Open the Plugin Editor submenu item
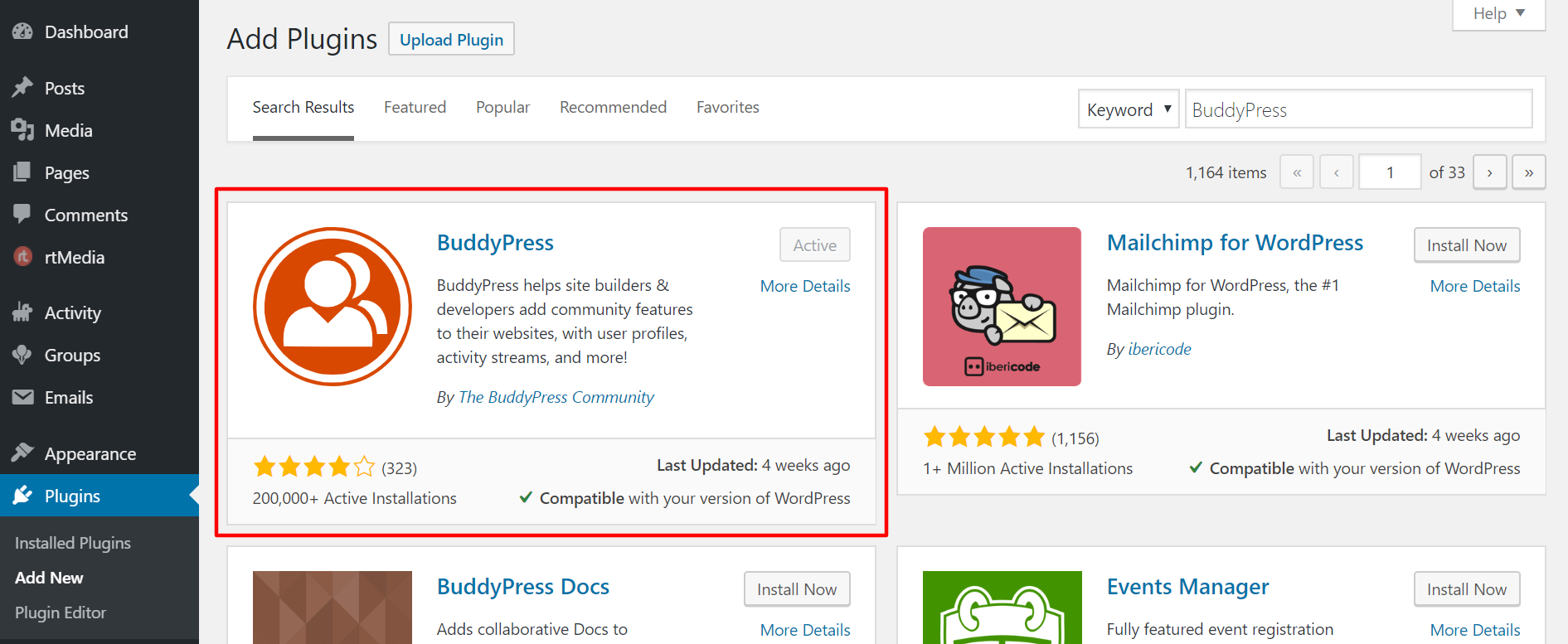This screenshot has width=1568, height=644. 61,613
